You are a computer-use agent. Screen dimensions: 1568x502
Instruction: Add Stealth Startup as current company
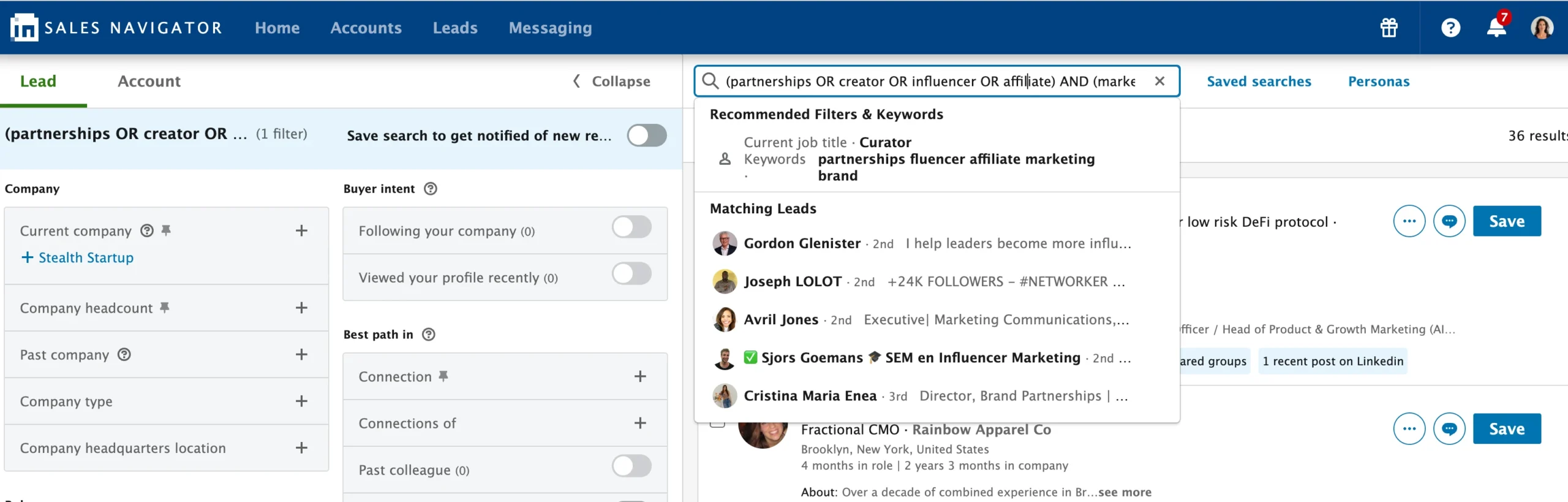tap(77, 257)
